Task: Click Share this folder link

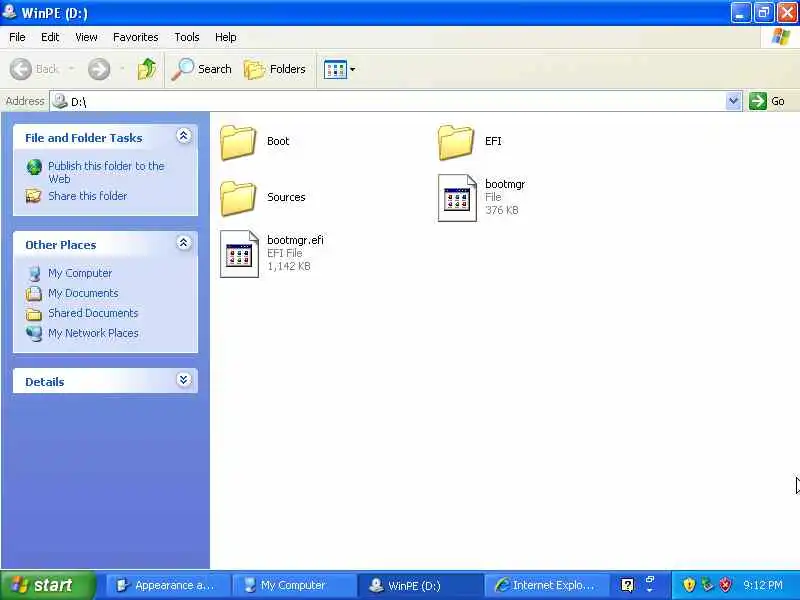Action: tap(88, 196)
